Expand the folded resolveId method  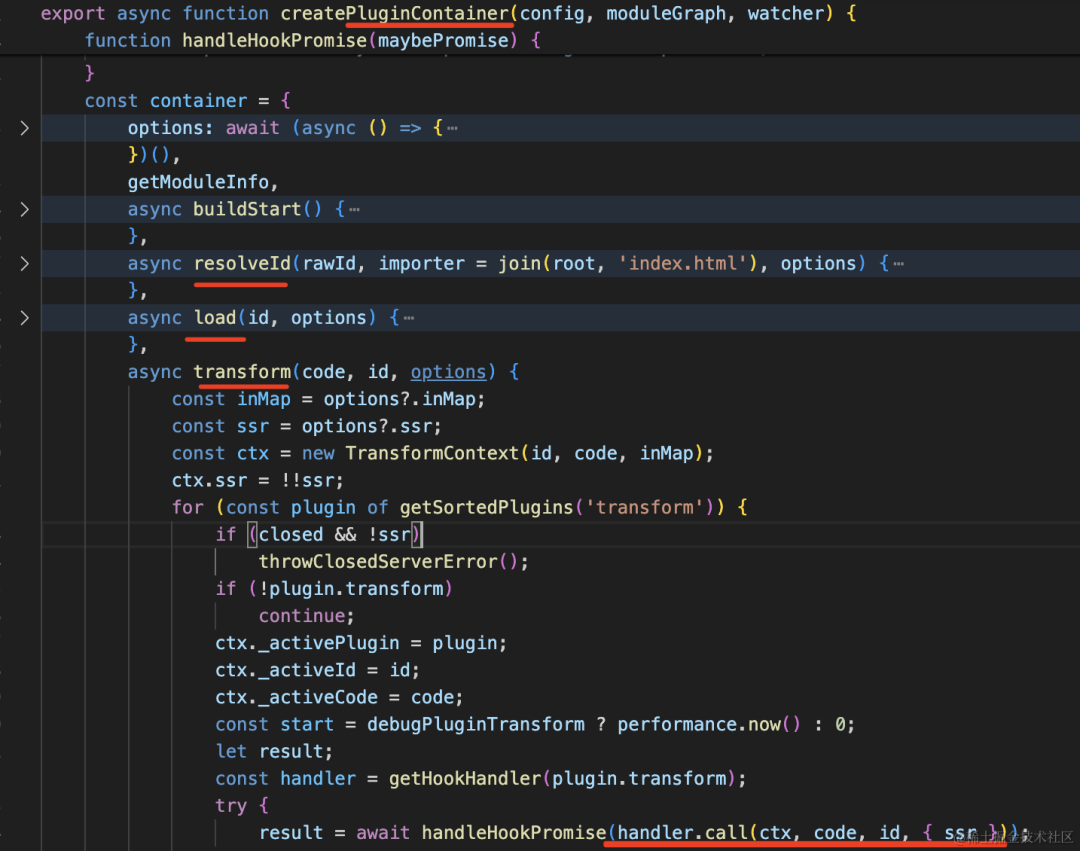25,264
